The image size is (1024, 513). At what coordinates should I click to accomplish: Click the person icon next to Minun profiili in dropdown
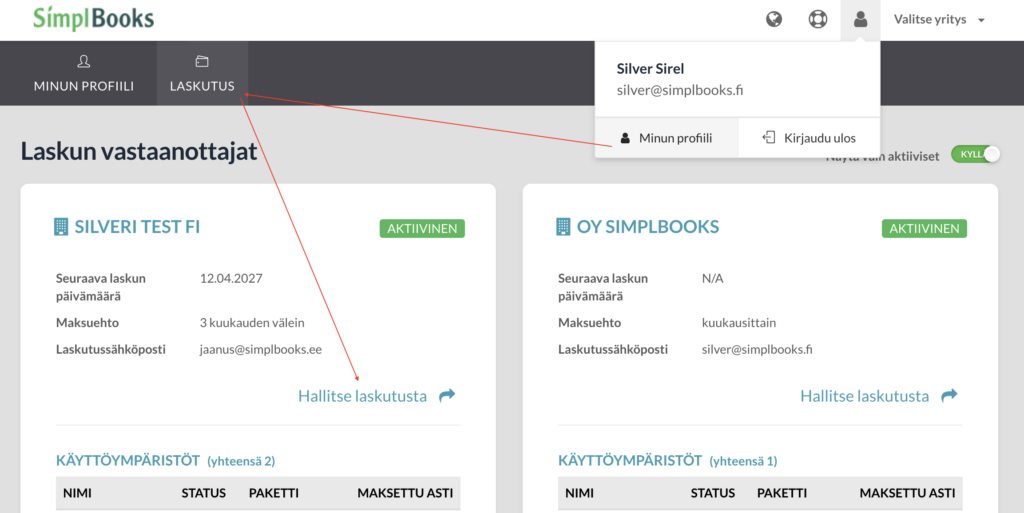[625, 138]
